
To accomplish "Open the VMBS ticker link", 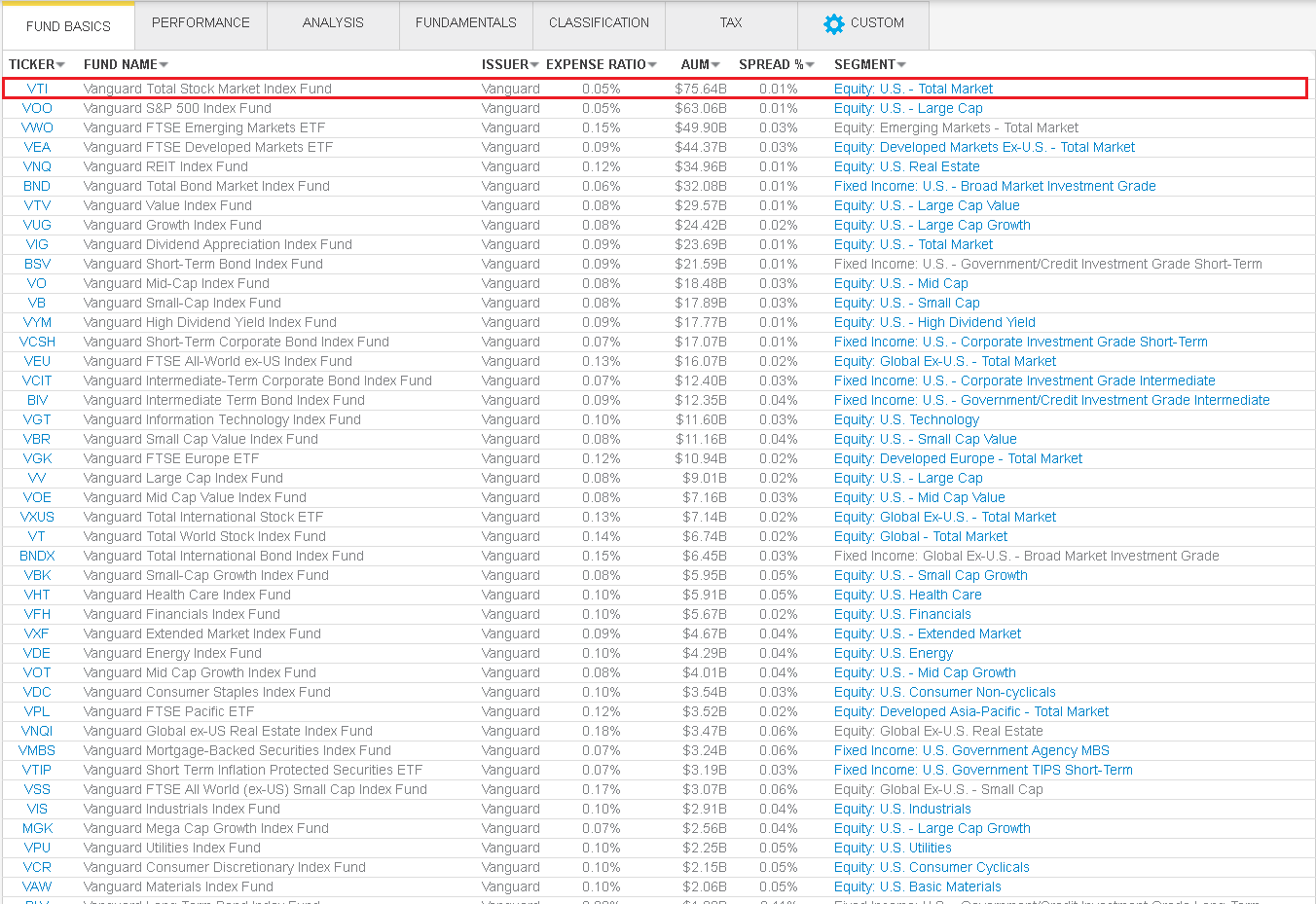I will [x=37, y=750].
